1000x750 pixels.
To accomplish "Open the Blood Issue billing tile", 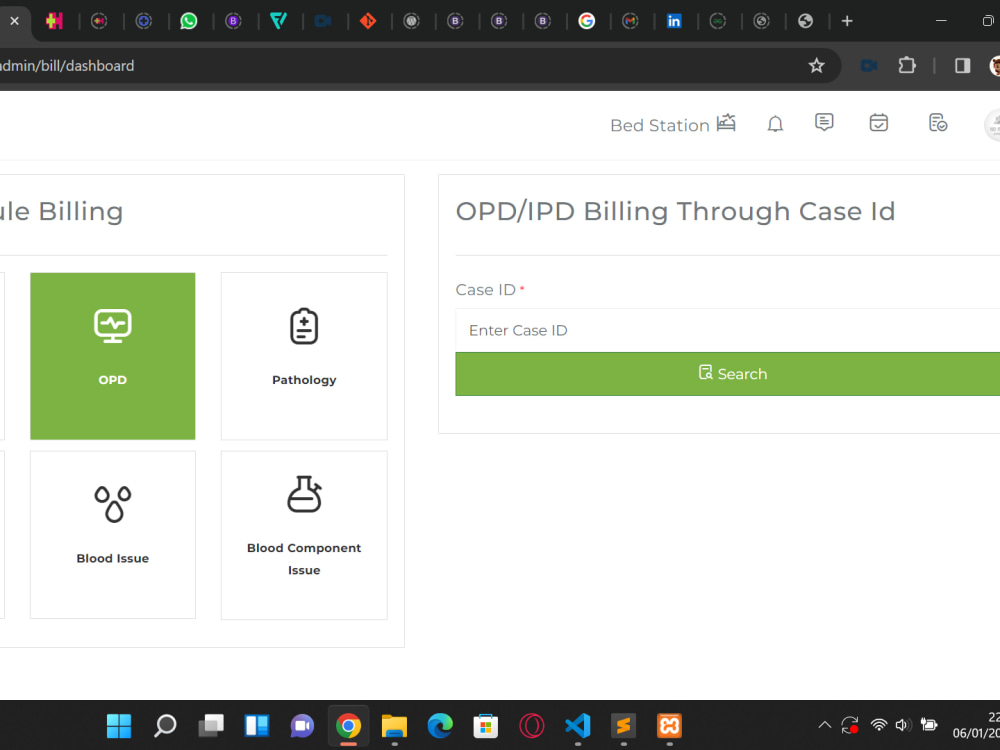I will [x=113, y=534].
